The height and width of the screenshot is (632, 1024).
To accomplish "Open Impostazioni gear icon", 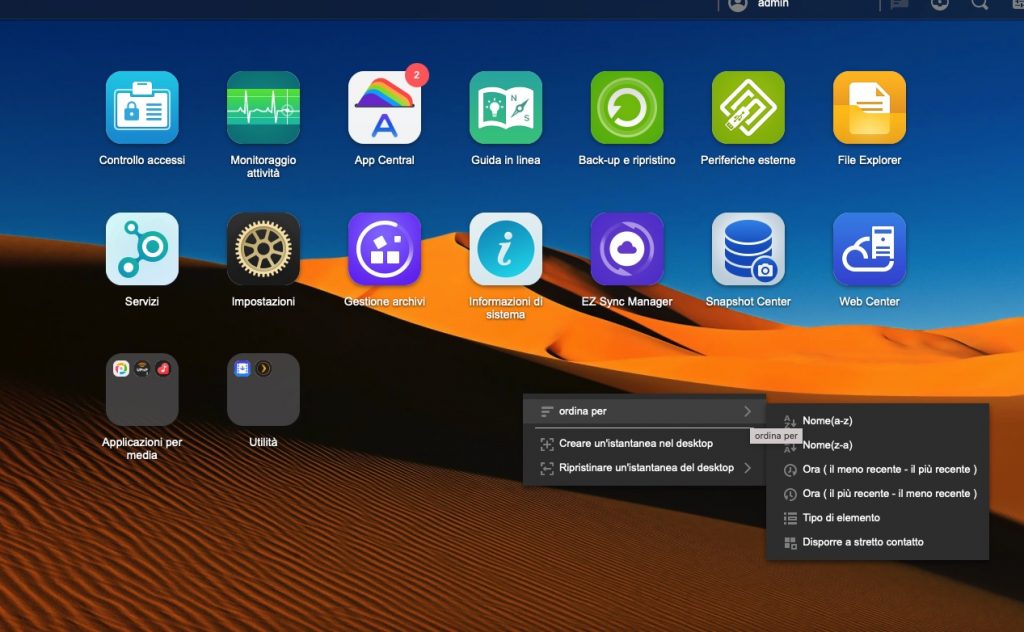I will 263,249.
